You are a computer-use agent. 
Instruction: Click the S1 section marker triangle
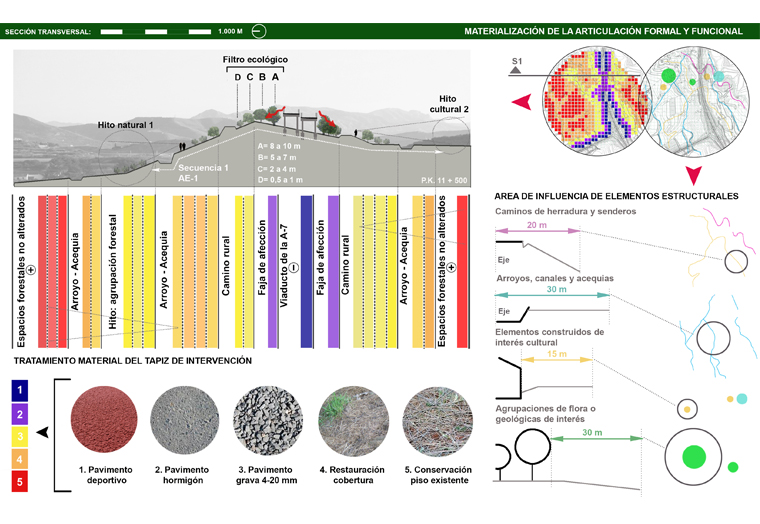[516, 70]
